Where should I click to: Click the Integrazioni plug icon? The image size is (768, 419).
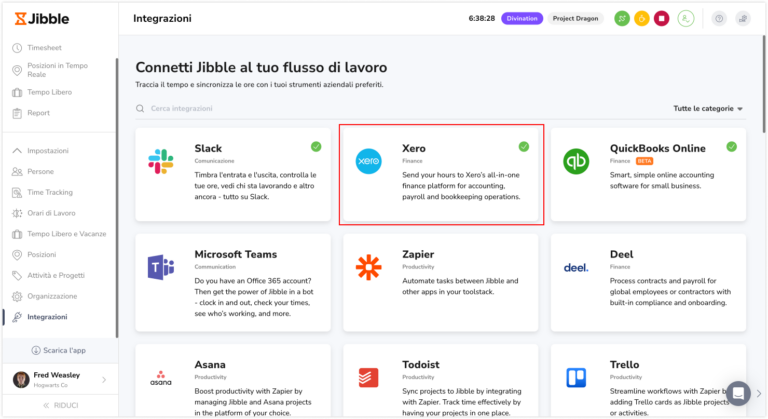(17, 317)
